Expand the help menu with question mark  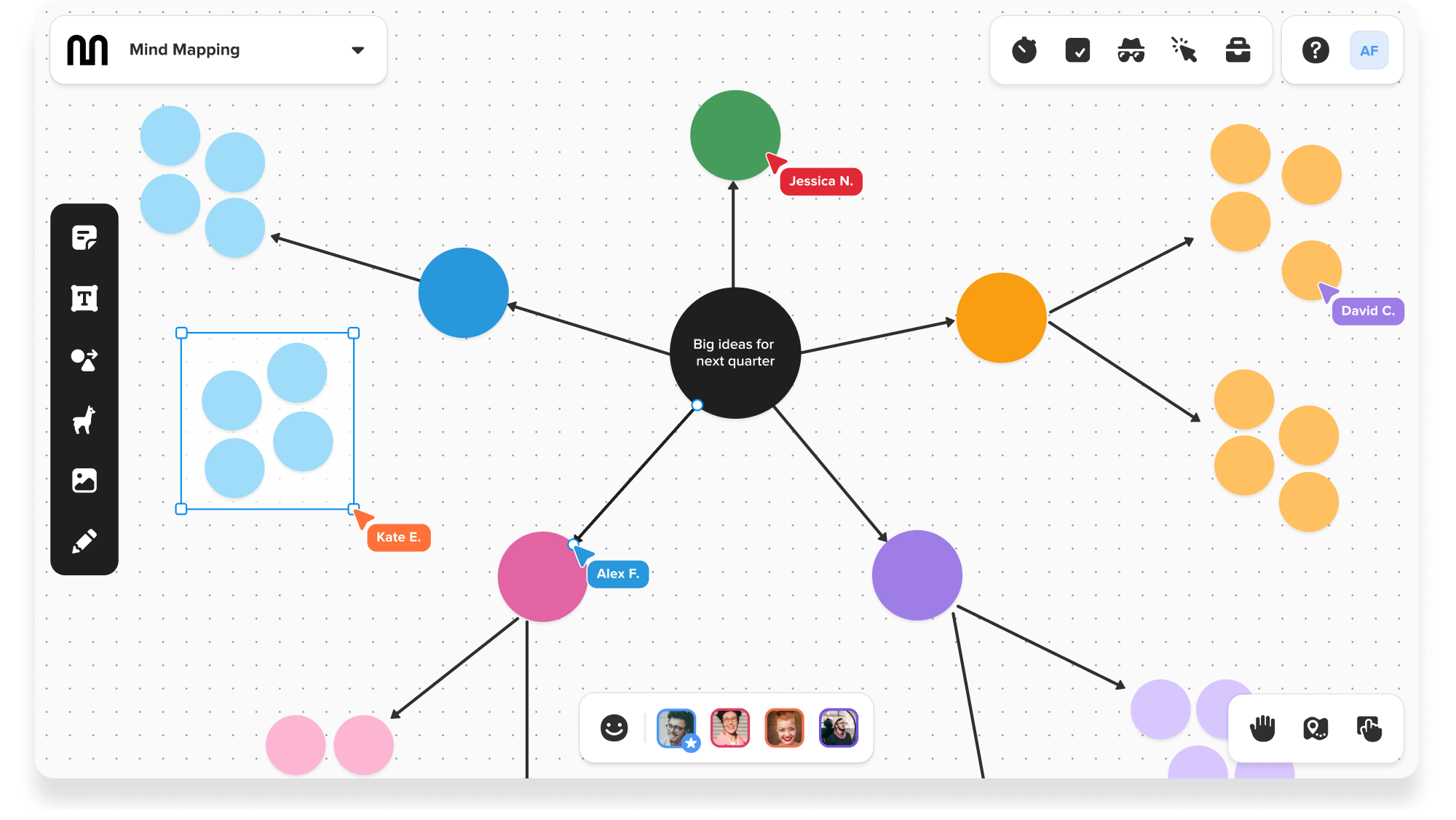point(1313,50)
